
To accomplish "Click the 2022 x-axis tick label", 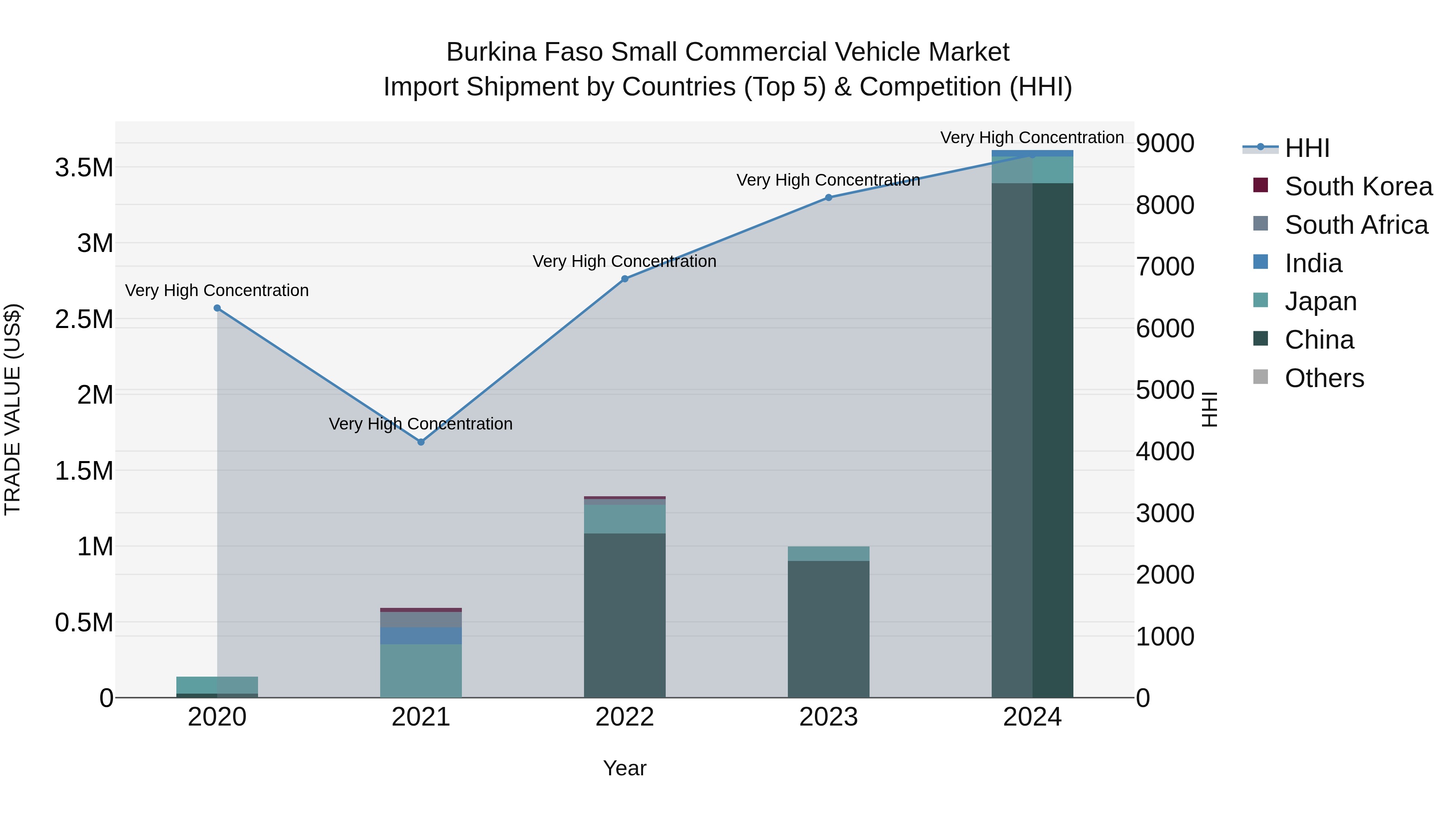I will tap(624, 717).
